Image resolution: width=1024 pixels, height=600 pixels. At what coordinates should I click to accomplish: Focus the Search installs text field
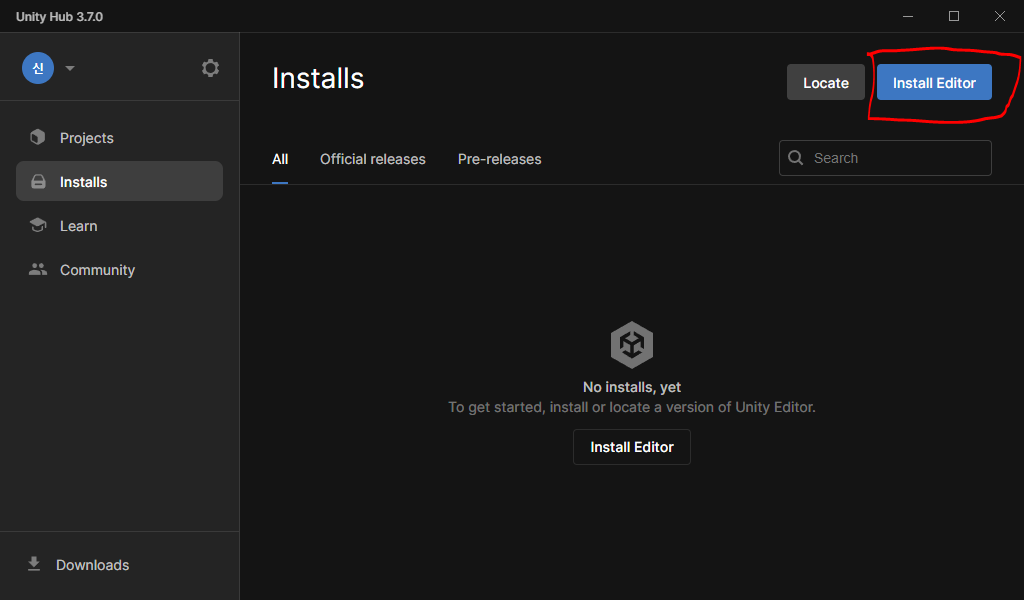point(896,158)
